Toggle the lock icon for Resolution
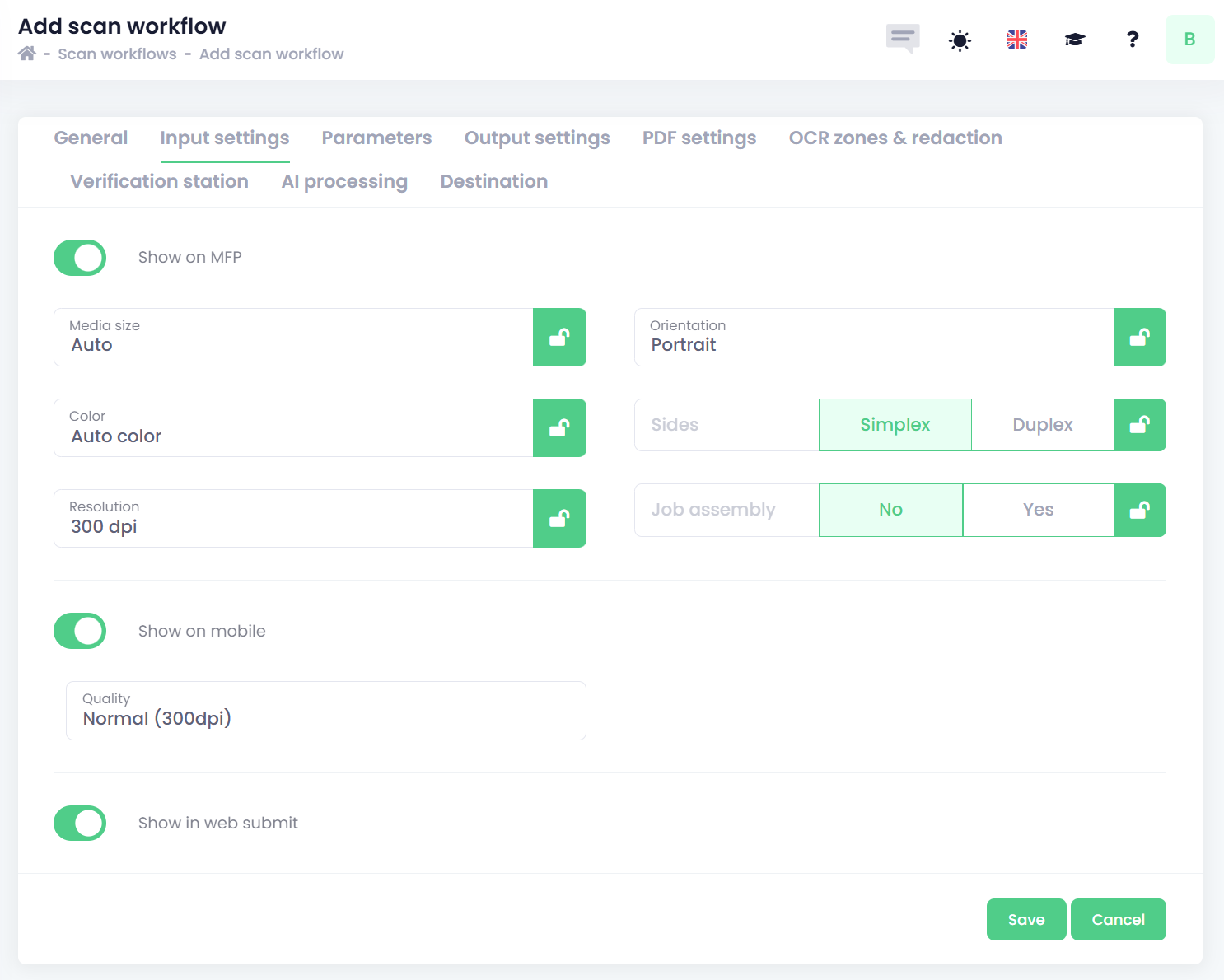 pyautogui.click(x=559, y=518)
